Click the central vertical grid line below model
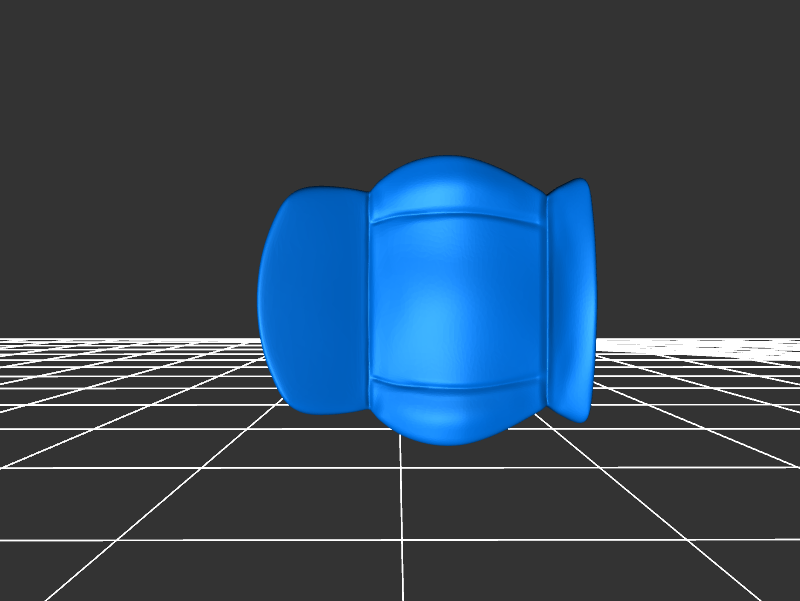 (x=401, y=520)
